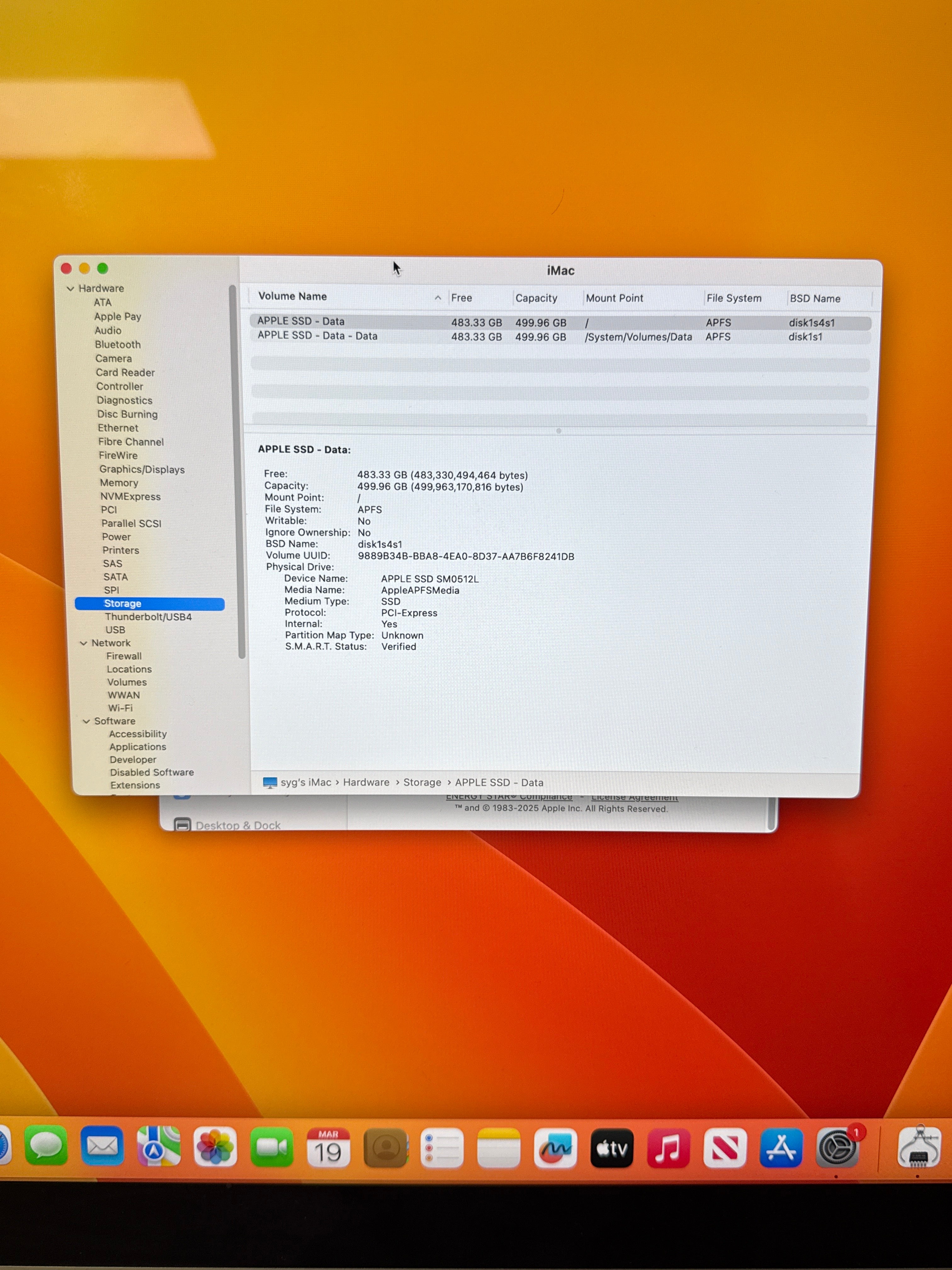
Task: Open the App Store from the Dock
Action: click(781, 1148)
